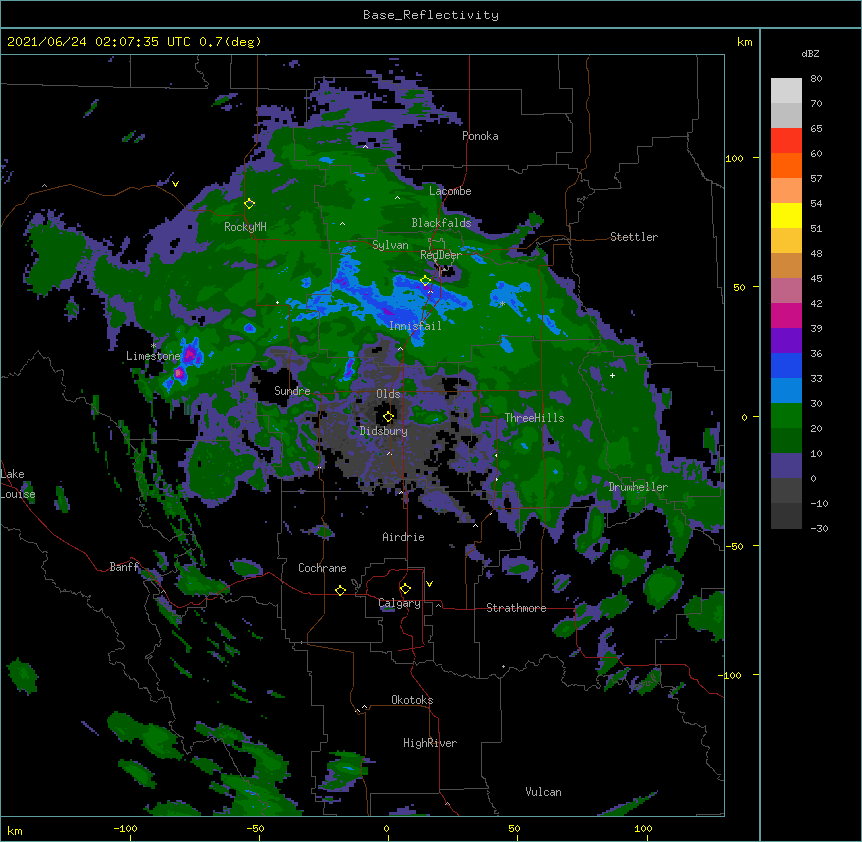
Task: Select the HighRiver label
Action: [x=430, y=743]
